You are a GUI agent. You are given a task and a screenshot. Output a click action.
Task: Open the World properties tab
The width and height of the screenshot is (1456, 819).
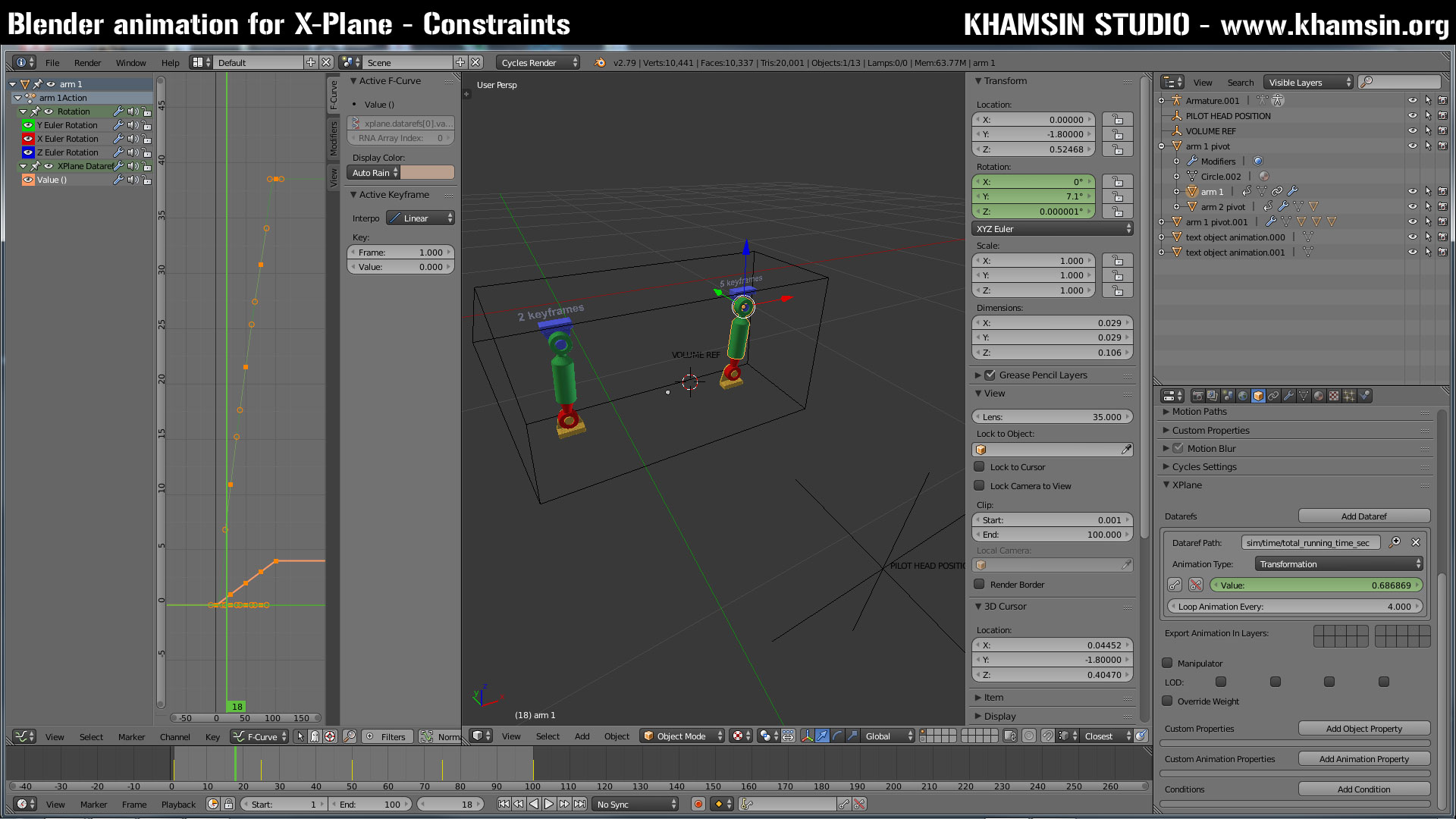pos(1243,396)
